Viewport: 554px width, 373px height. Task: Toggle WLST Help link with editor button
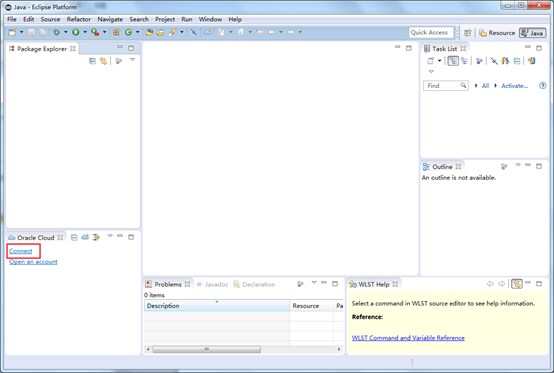(x=516, y=284)
